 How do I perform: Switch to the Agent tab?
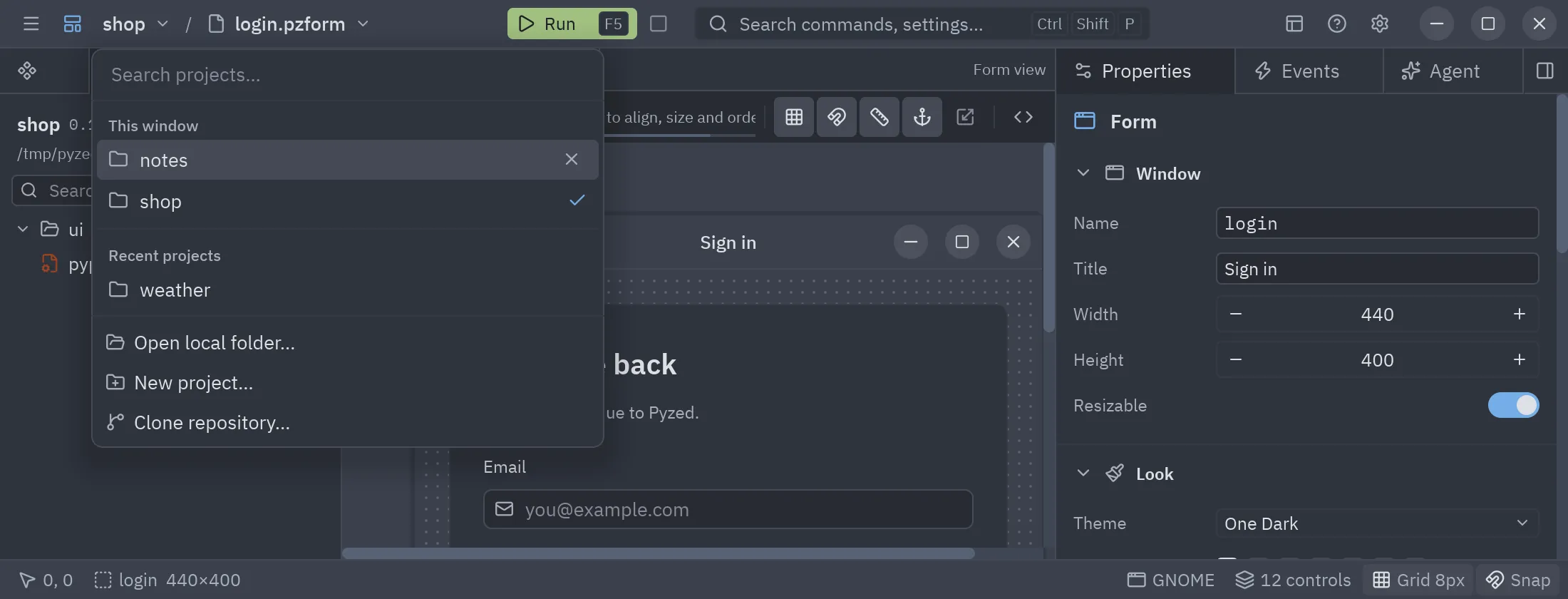click(x=1453, y=71)
